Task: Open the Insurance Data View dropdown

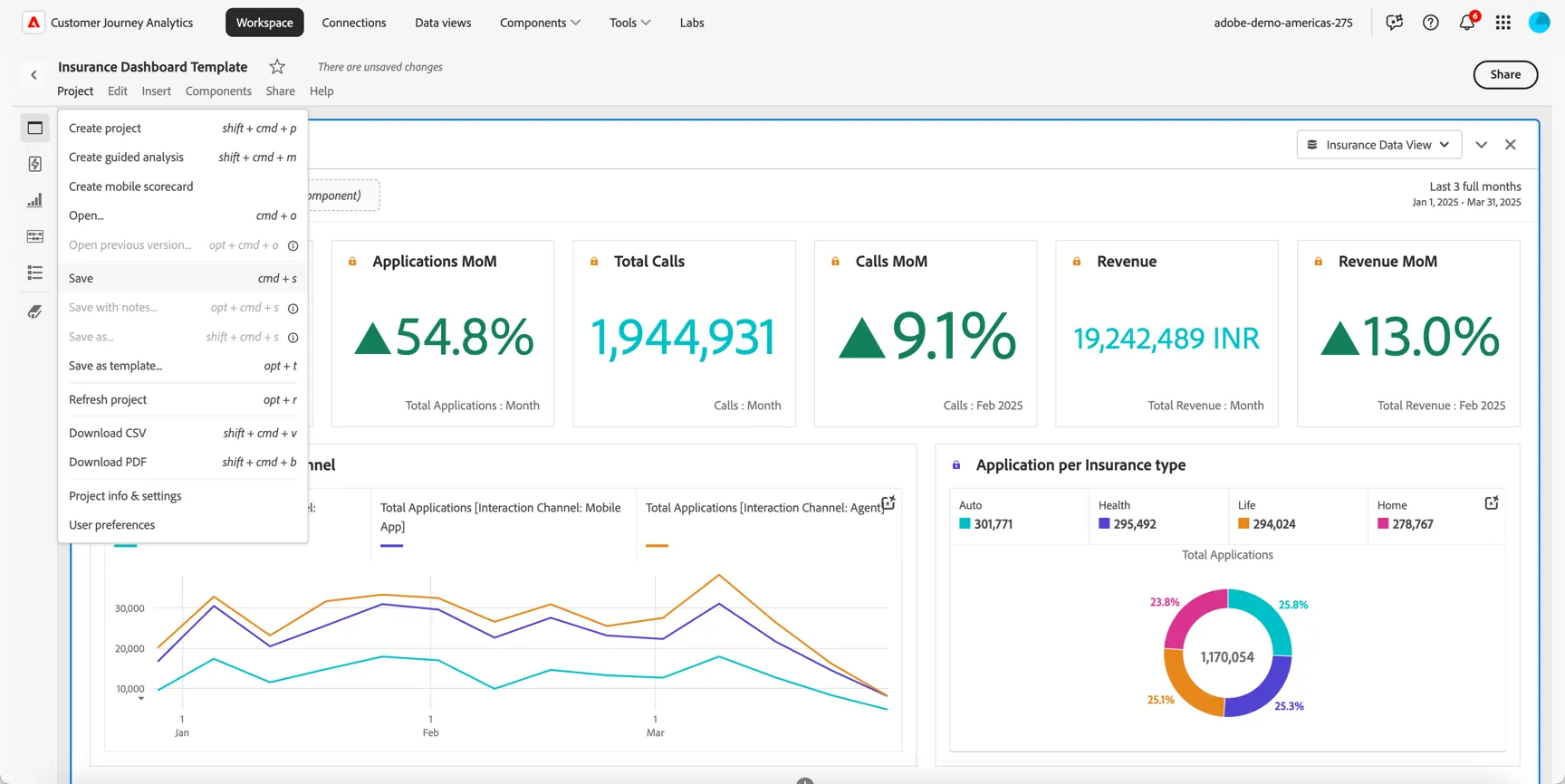Action: tap(1378, 145)
